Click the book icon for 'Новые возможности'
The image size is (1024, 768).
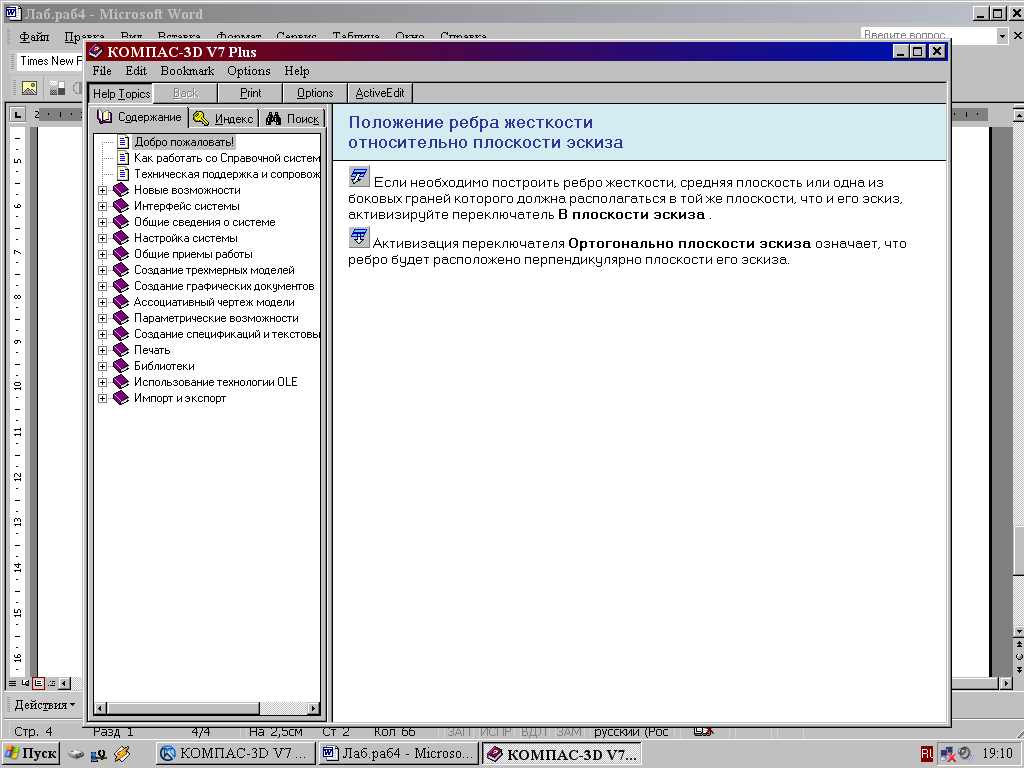(x=121, y=190)
